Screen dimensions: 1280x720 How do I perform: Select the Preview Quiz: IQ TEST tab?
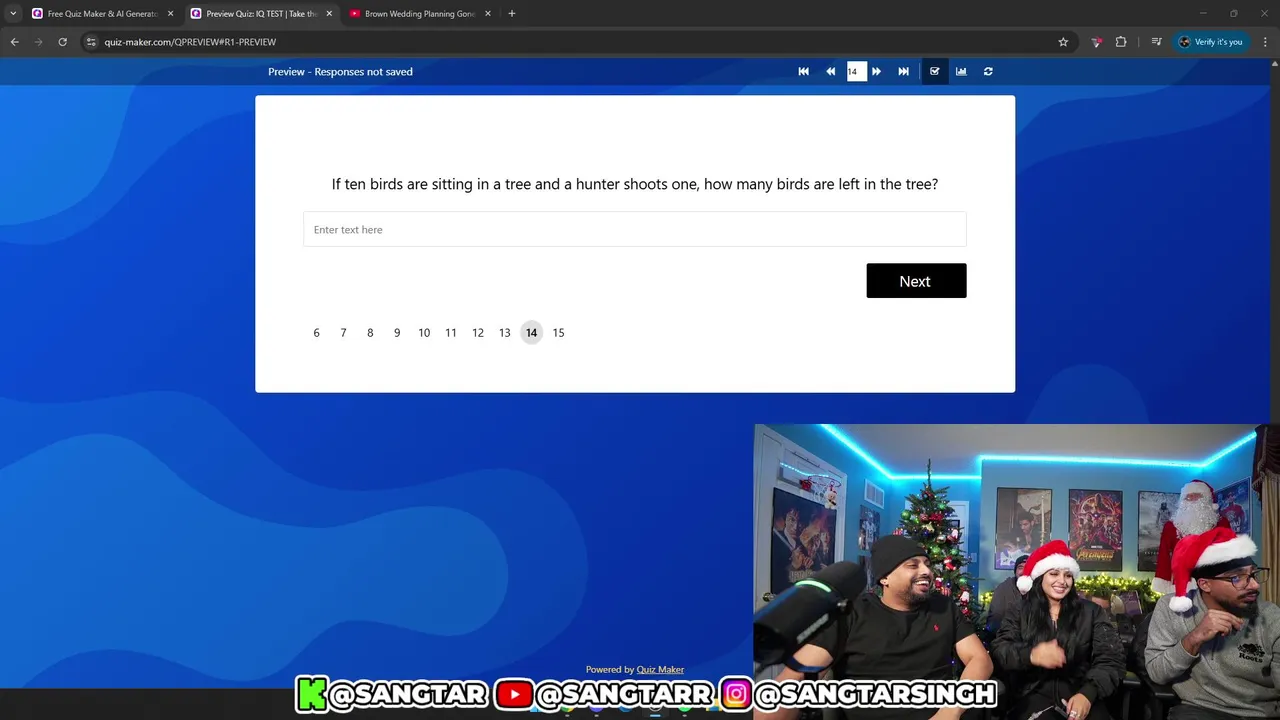(x=262, y=14)
